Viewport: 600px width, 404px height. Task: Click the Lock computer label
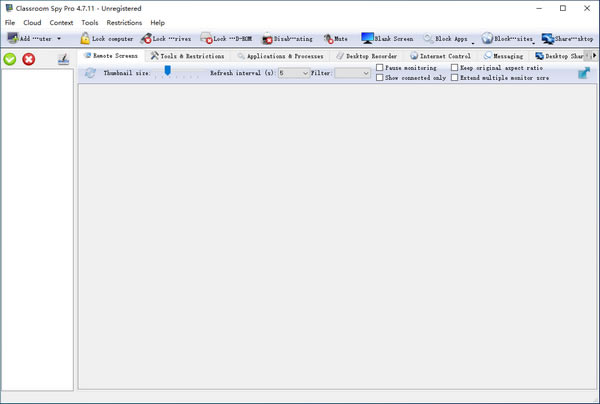(112, 39)
